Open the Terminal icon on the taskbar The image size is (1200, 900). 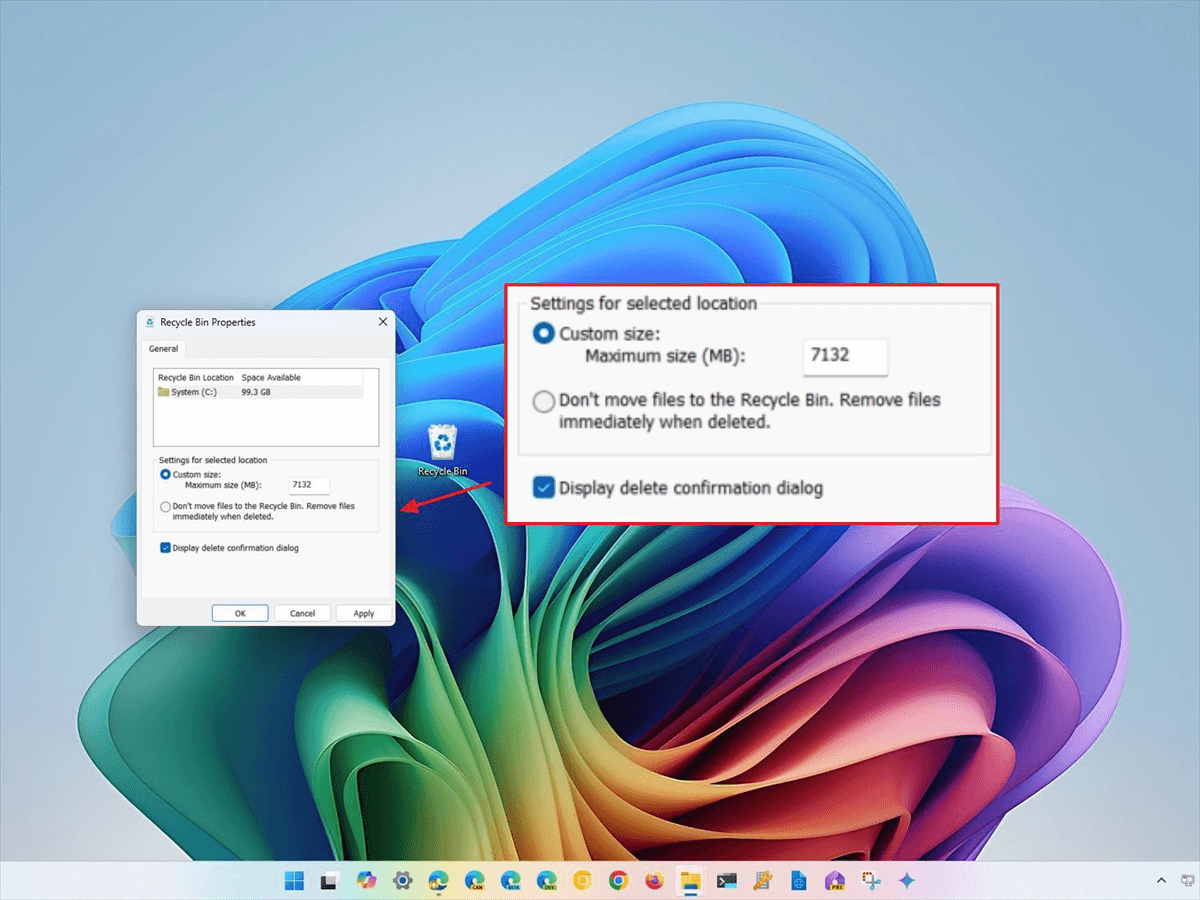click(727, 880)
